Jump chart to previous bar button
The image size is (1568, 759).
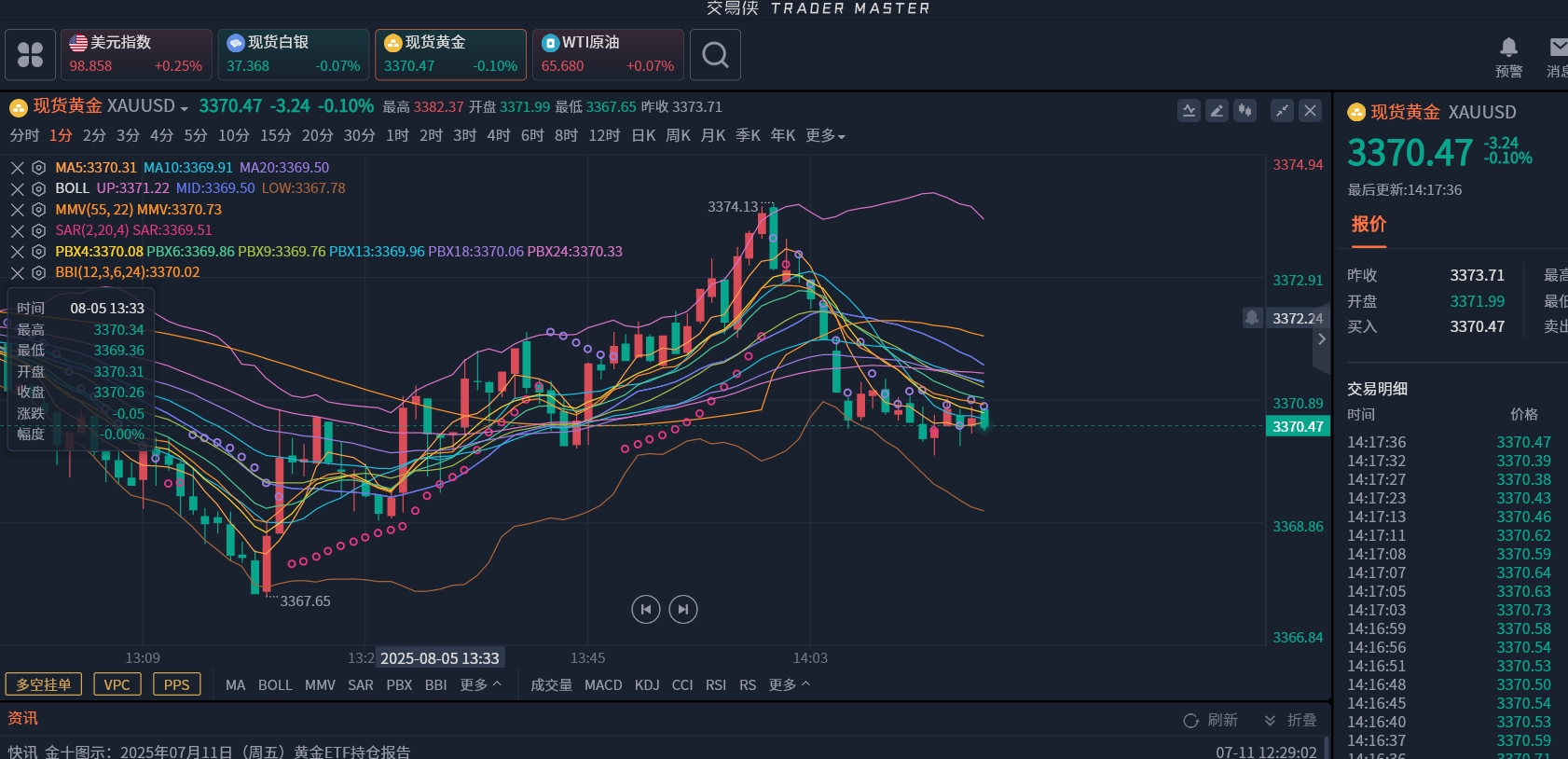point(646,609)
